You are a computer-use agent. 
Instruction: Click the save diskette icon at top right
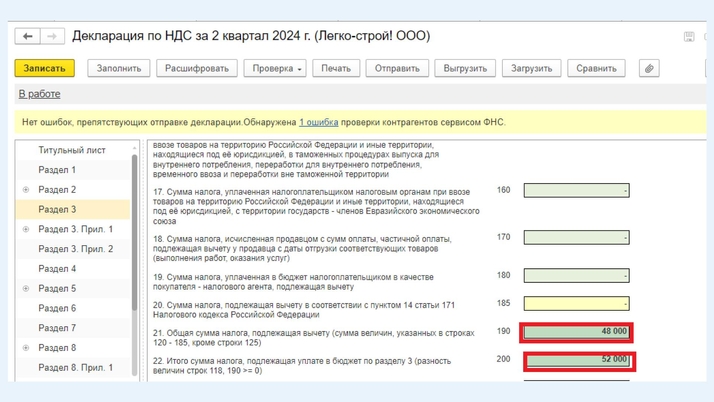pos(689,37)
